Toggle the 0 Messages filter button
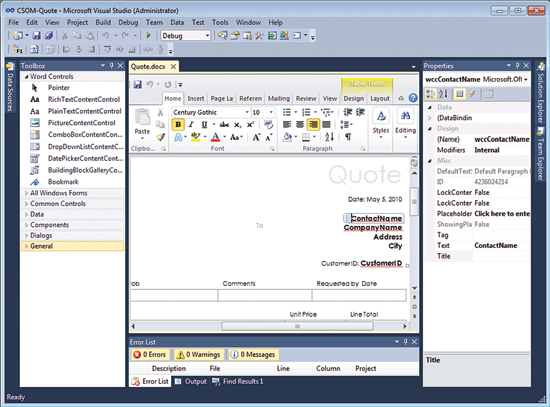Screen dimensions: 550x407 253,355
